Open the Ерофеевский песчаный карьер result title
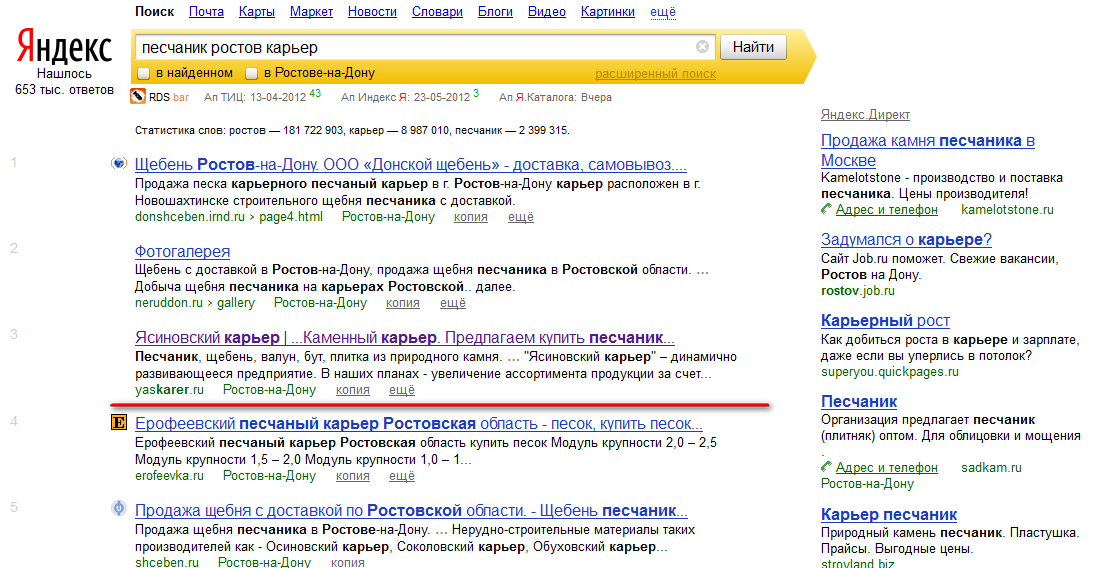The height and width of the screenshot is (568, 1116). [x=418, y=424]
